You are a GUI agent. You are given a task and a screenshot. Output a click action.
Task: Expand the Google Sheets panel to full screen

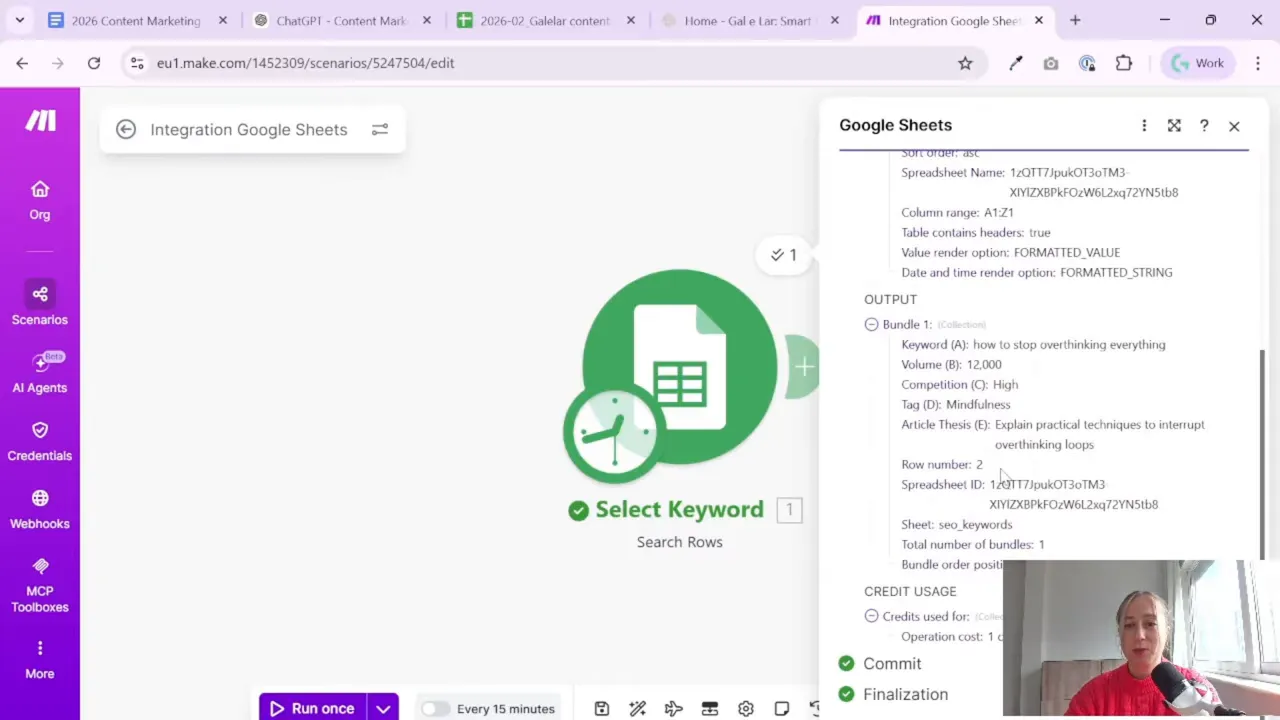pyautogui.click(x=1174, y=125)
